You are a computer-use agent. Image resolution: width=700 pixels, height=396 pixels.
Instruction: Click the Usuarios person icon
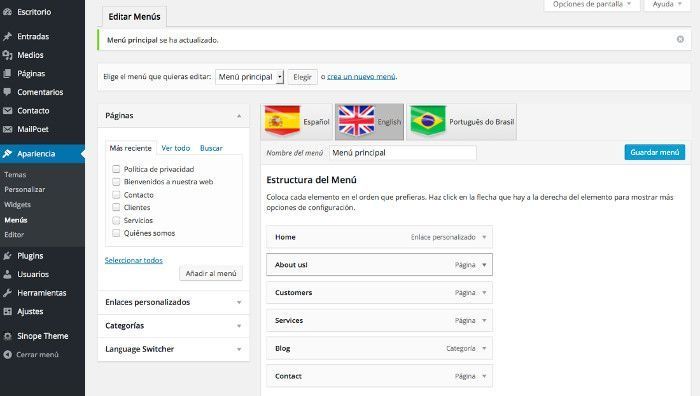pos(7,274)
